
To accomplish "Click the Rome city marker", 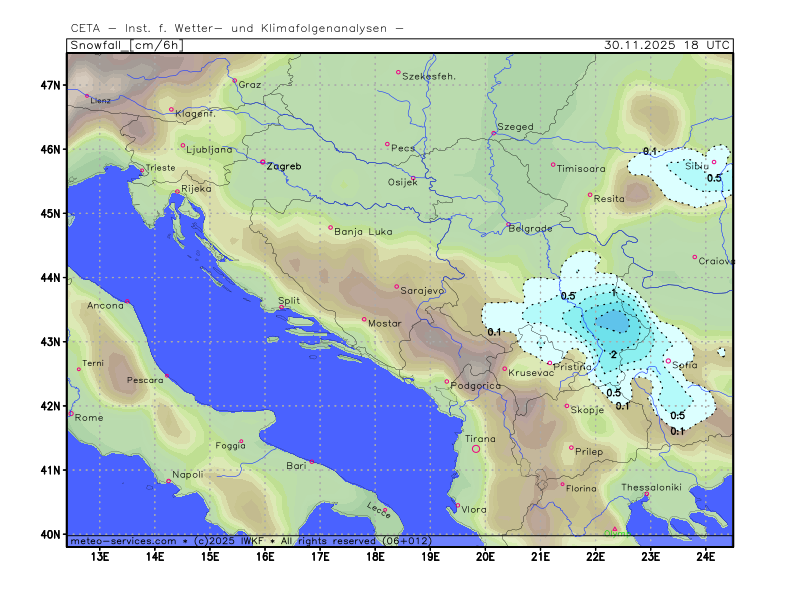I will [x=71, y=413].
